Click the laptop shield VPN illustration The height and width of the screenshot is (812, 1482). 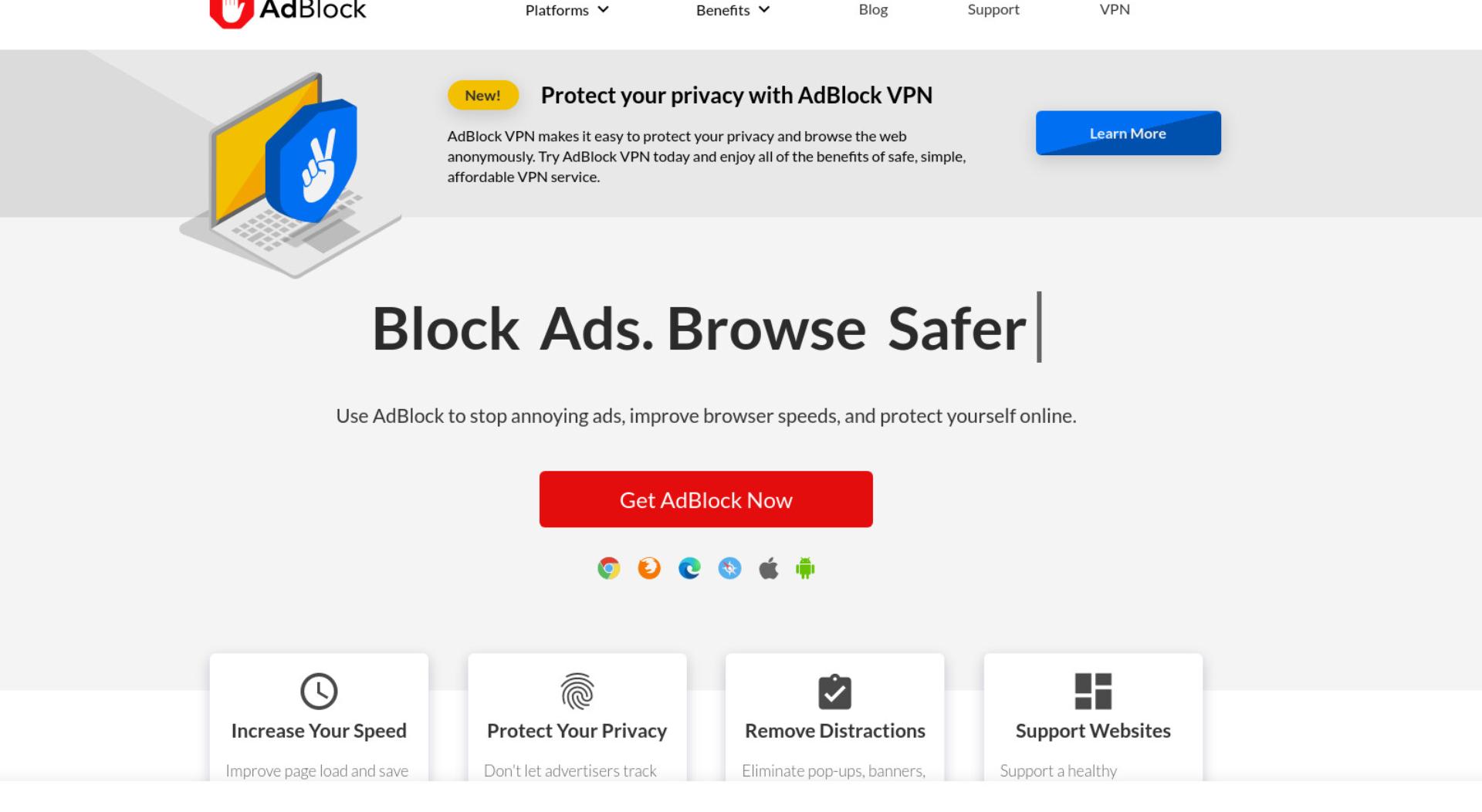tap(290, 175)
